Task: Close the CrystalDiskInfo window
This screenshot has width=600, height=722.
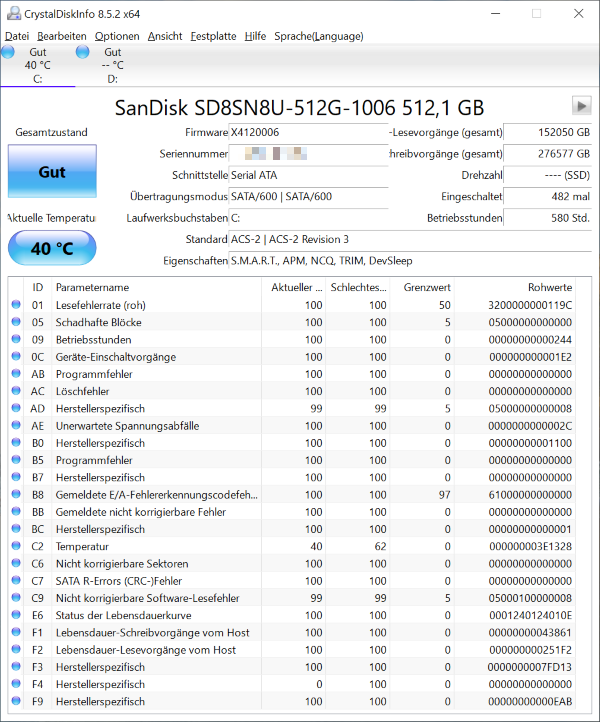Action: [x=579, y=14]
